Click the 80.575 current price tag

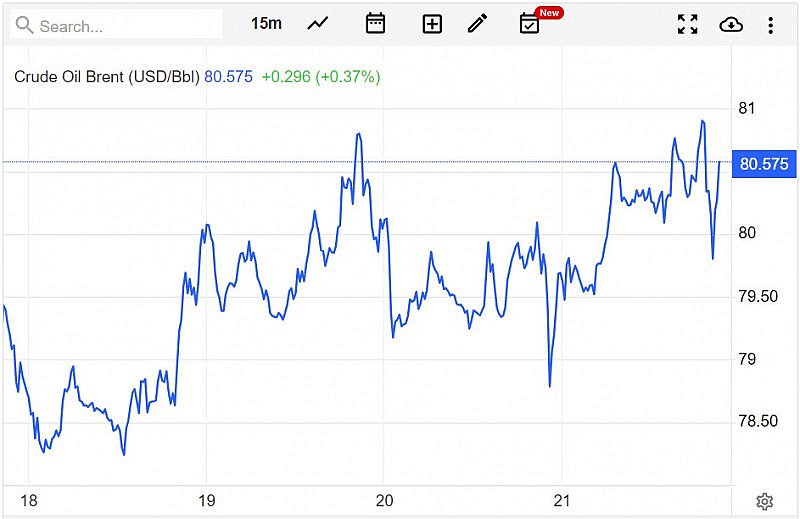coord(762,164)
